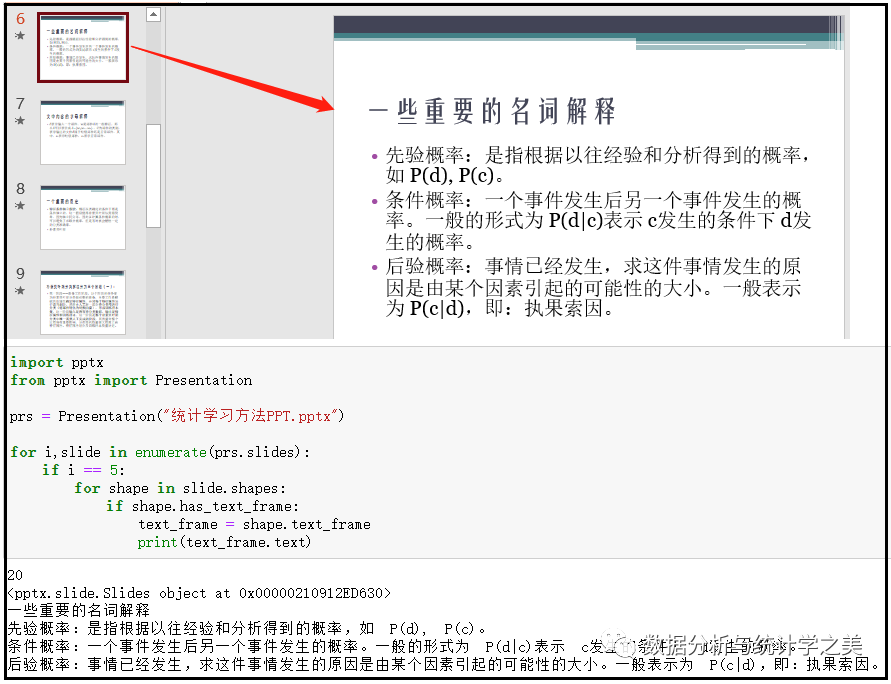Screen dimensions: 891x684
Task: Click the code line 'if i == 5:'
Action: [84, 470]
